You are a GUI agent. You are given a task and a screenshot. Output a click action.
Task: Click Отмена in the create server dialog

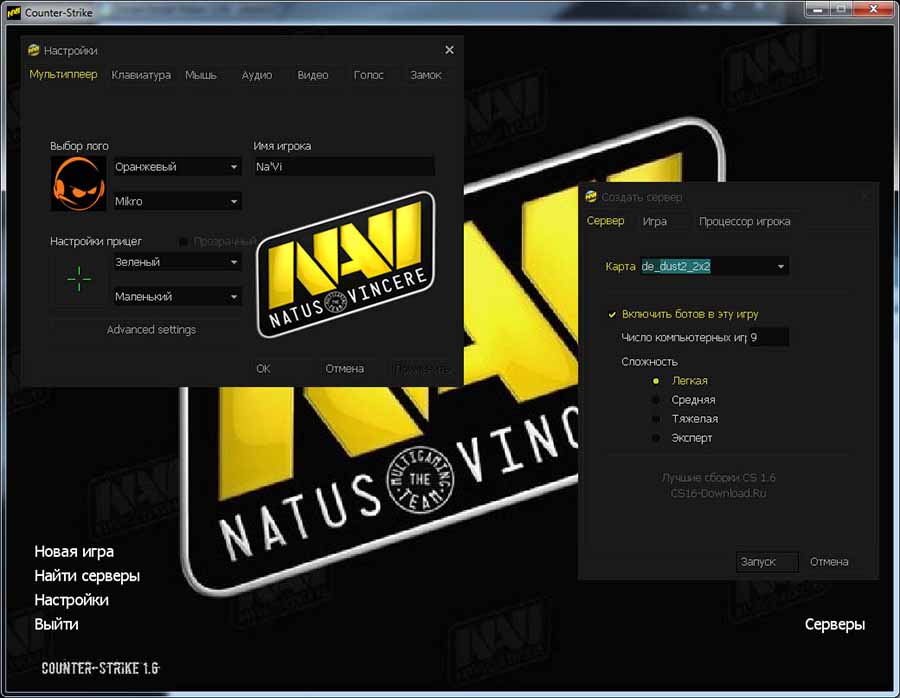(829, 562)
